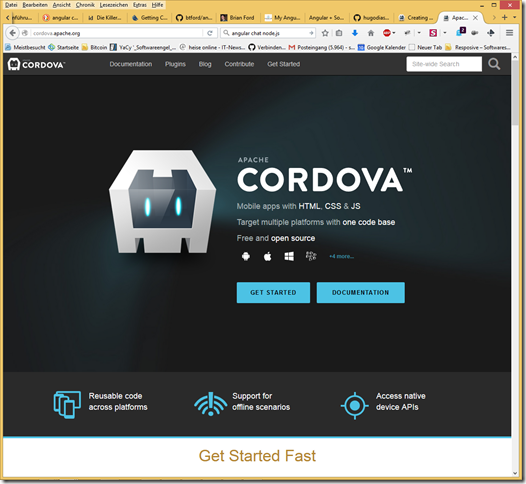Click the blue extension icon with badge 2
526x484 pixels.
pos(460,32)
